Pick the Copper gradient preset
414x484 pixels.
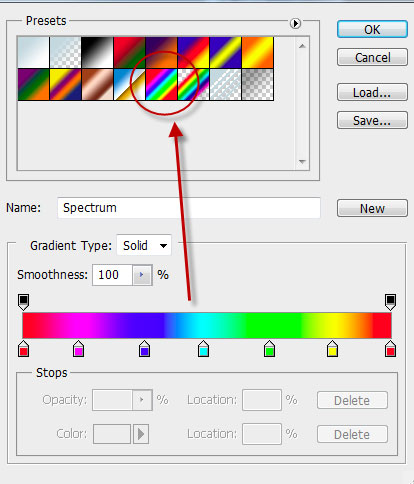pos(97,85)
